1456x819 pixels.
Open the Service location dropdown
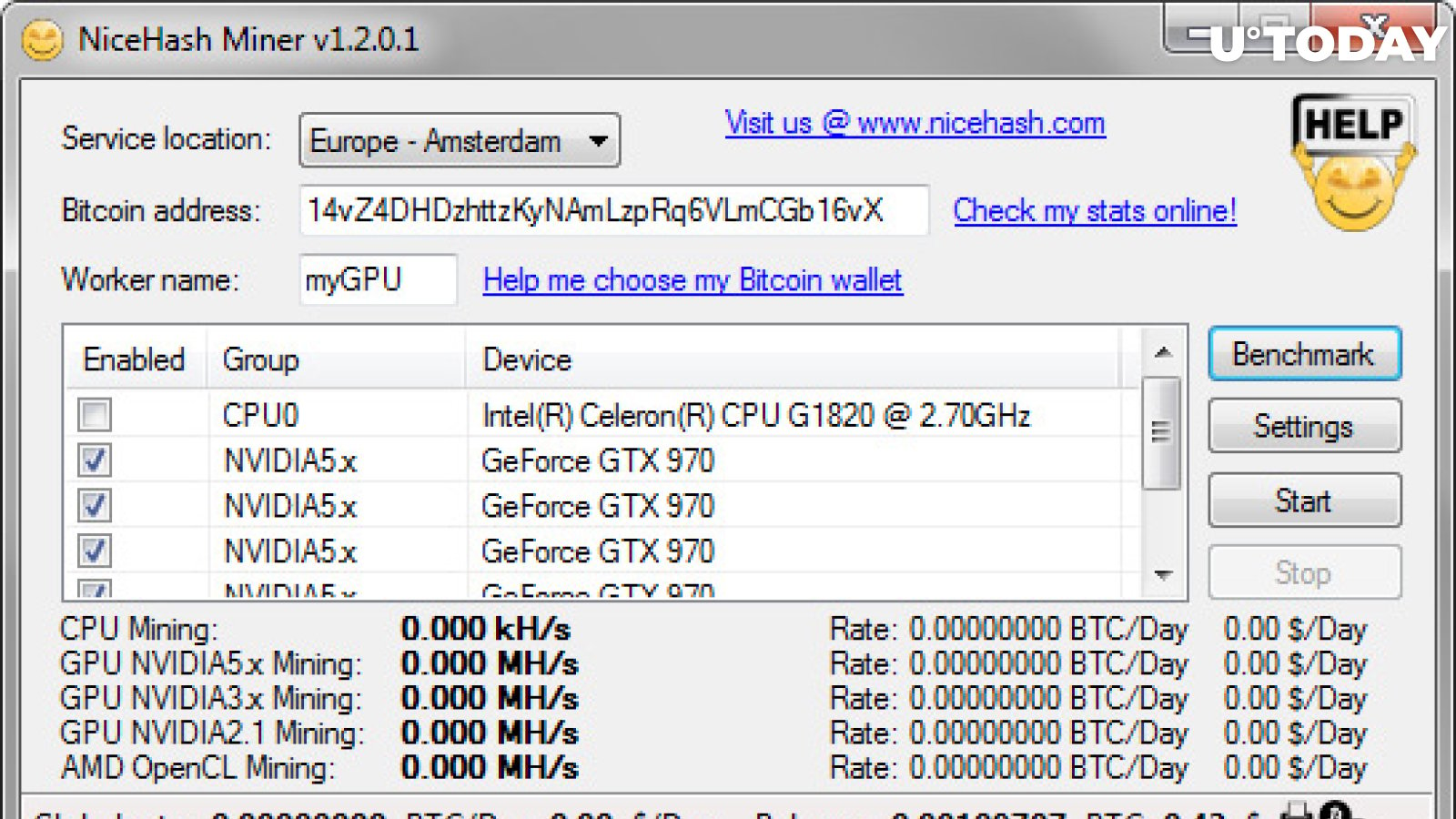(460, 140)
